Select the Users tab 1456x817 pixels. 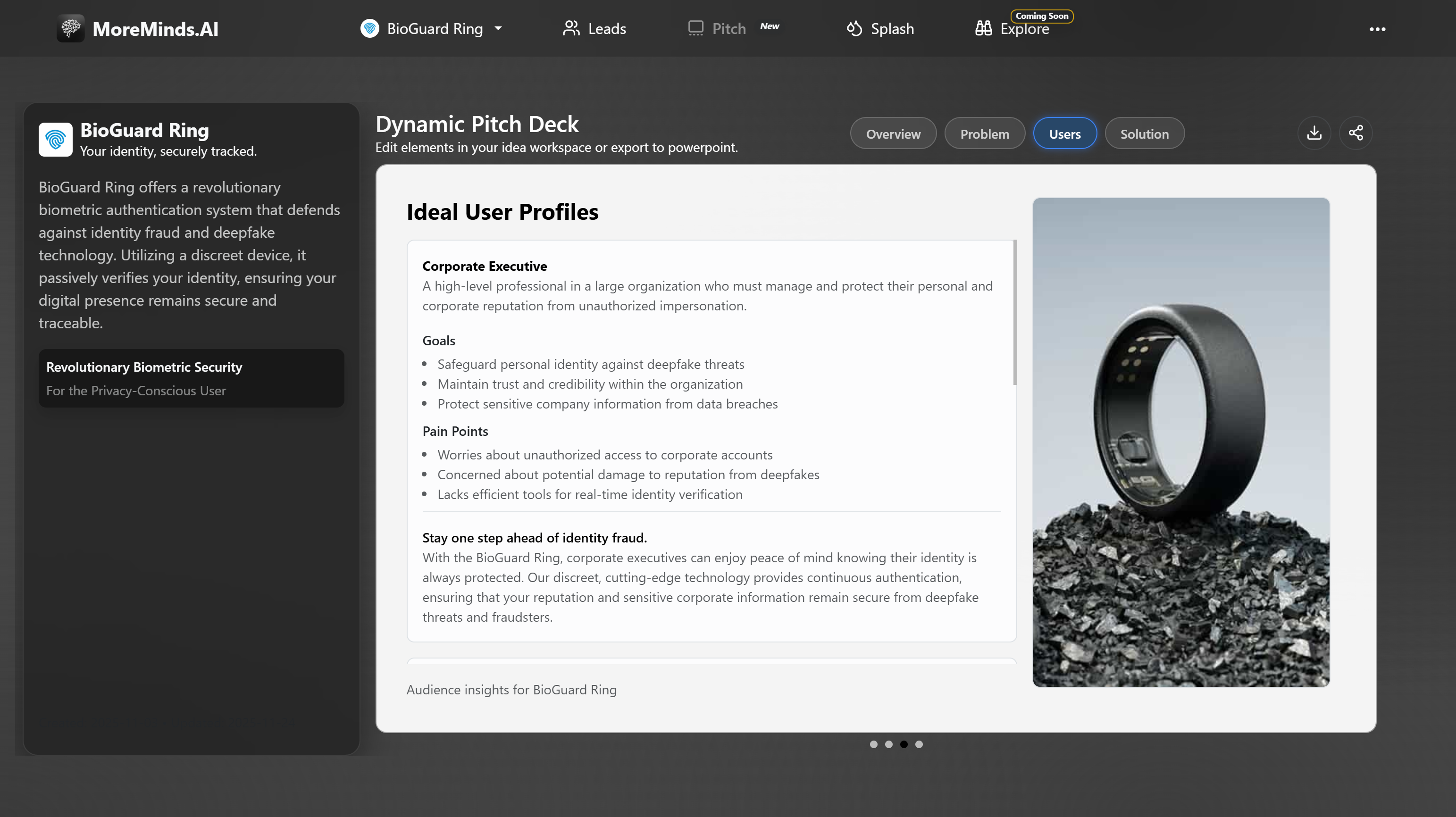click(x=1065, y=133)
